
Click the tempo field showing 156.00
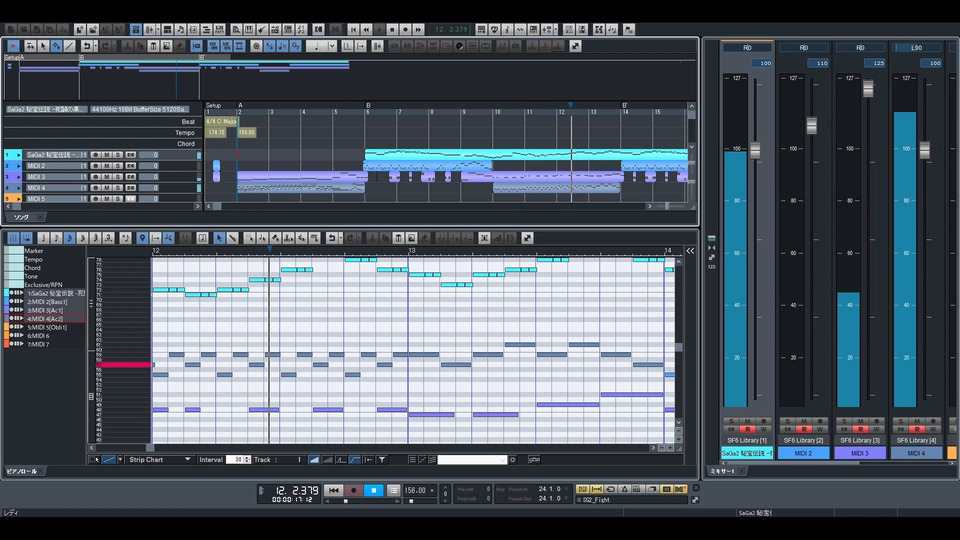[x=414, y=490]
